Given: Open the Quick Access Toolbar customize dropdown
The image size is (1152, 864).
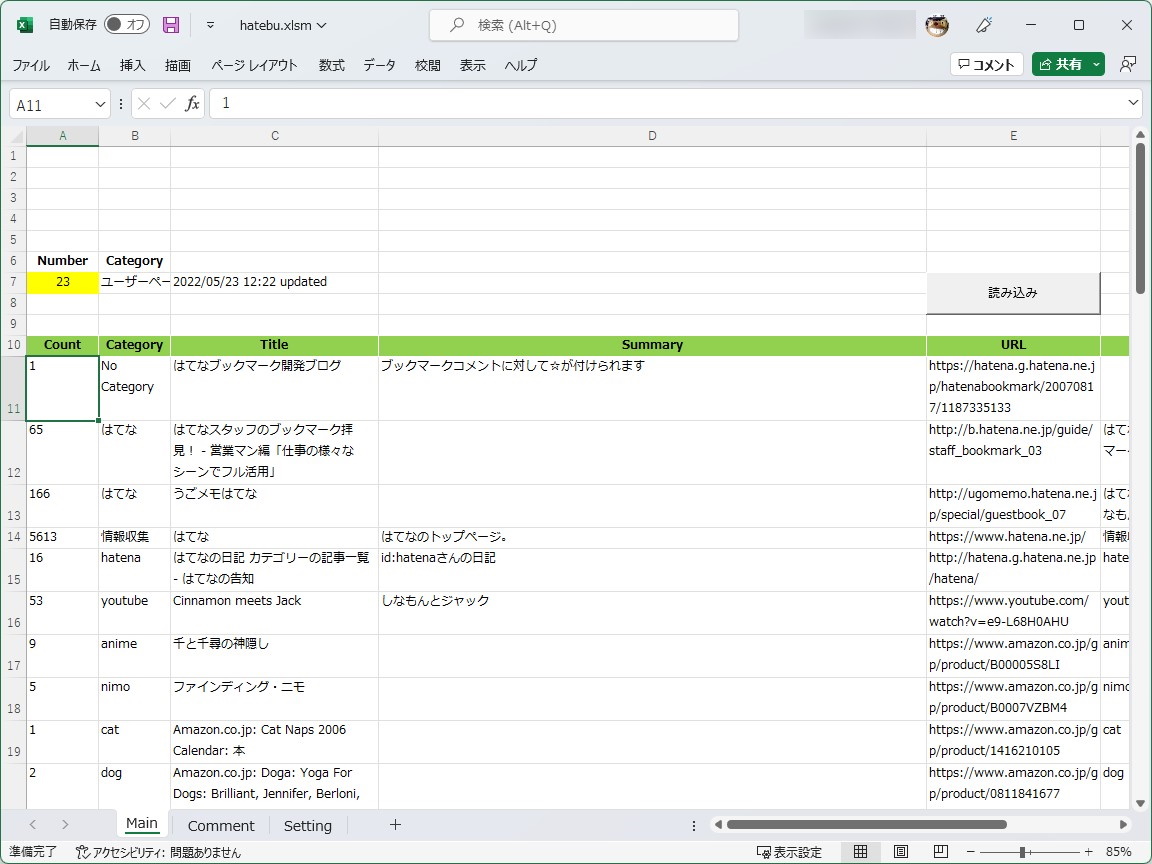Looking at the screenshot, I should (x=210, y=25).
